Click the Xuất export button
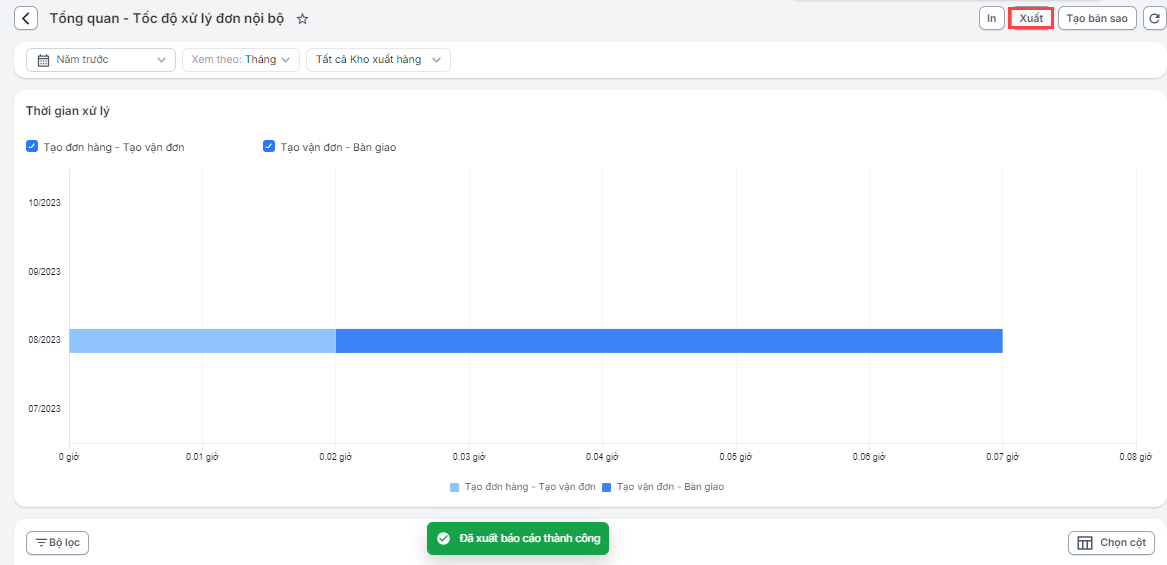This screenshot has height=565, width=1167. coord(1031,19)
